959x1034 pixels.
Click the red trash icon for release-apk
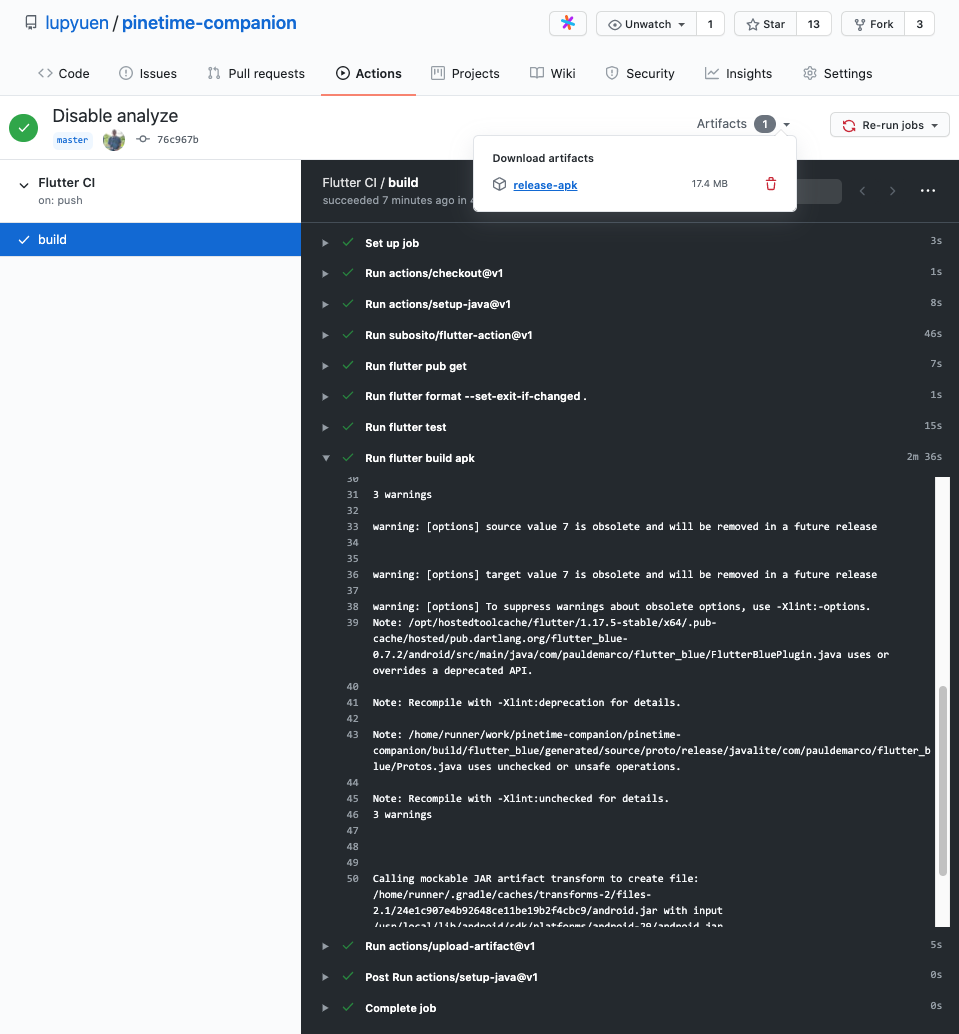(x=770, y=184)
